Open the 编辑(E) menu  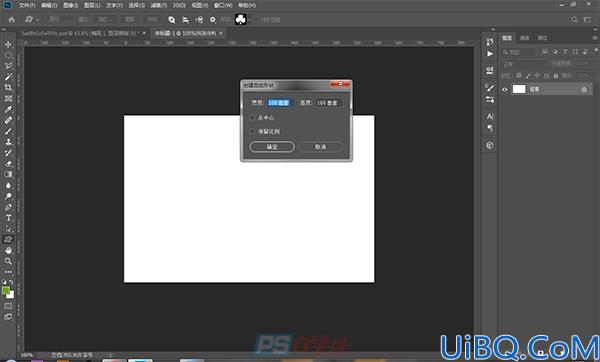click(x=49, y=5)
